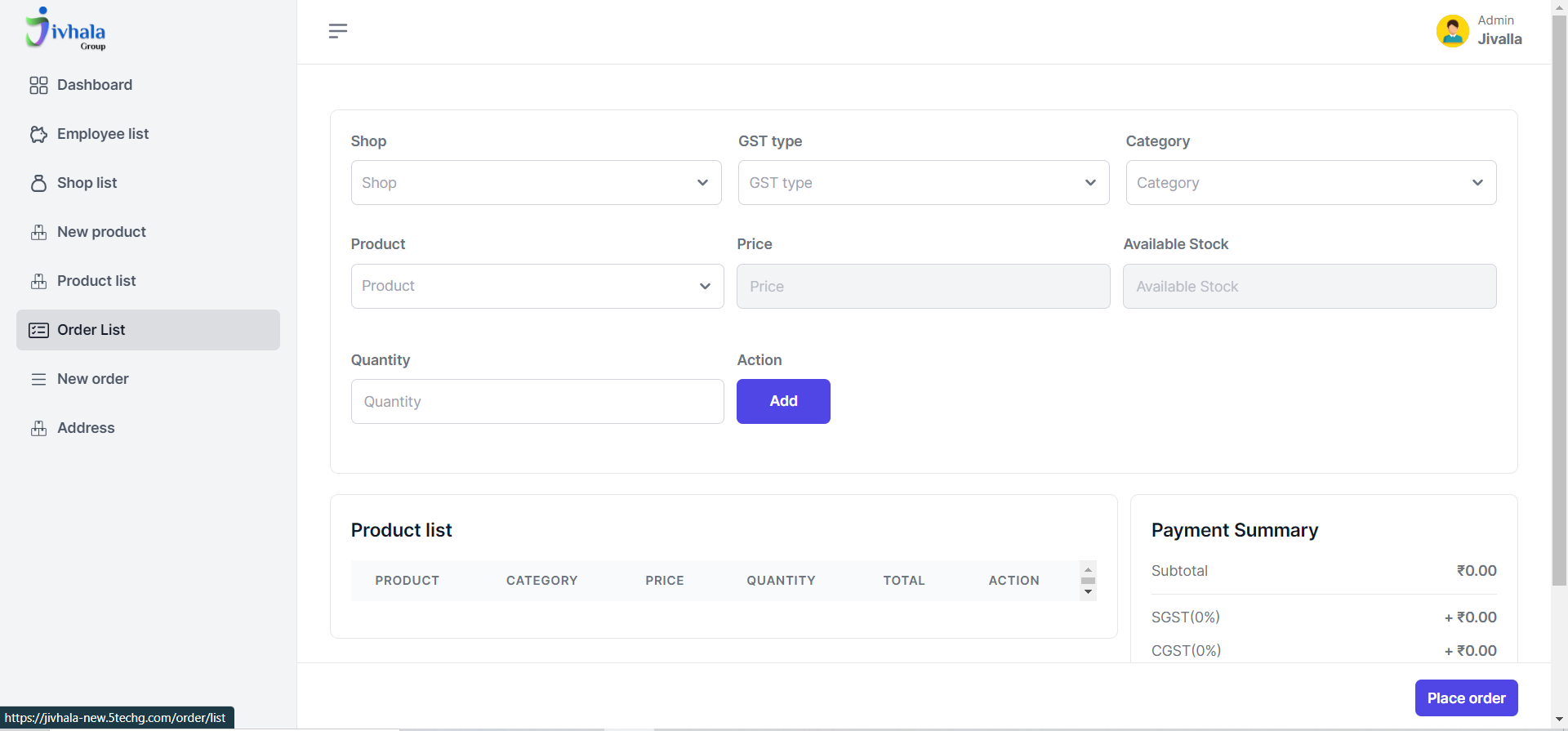The image size is (1568, 731).
Task: Click the Jivhala Group logo
Action: click(65, 29)
